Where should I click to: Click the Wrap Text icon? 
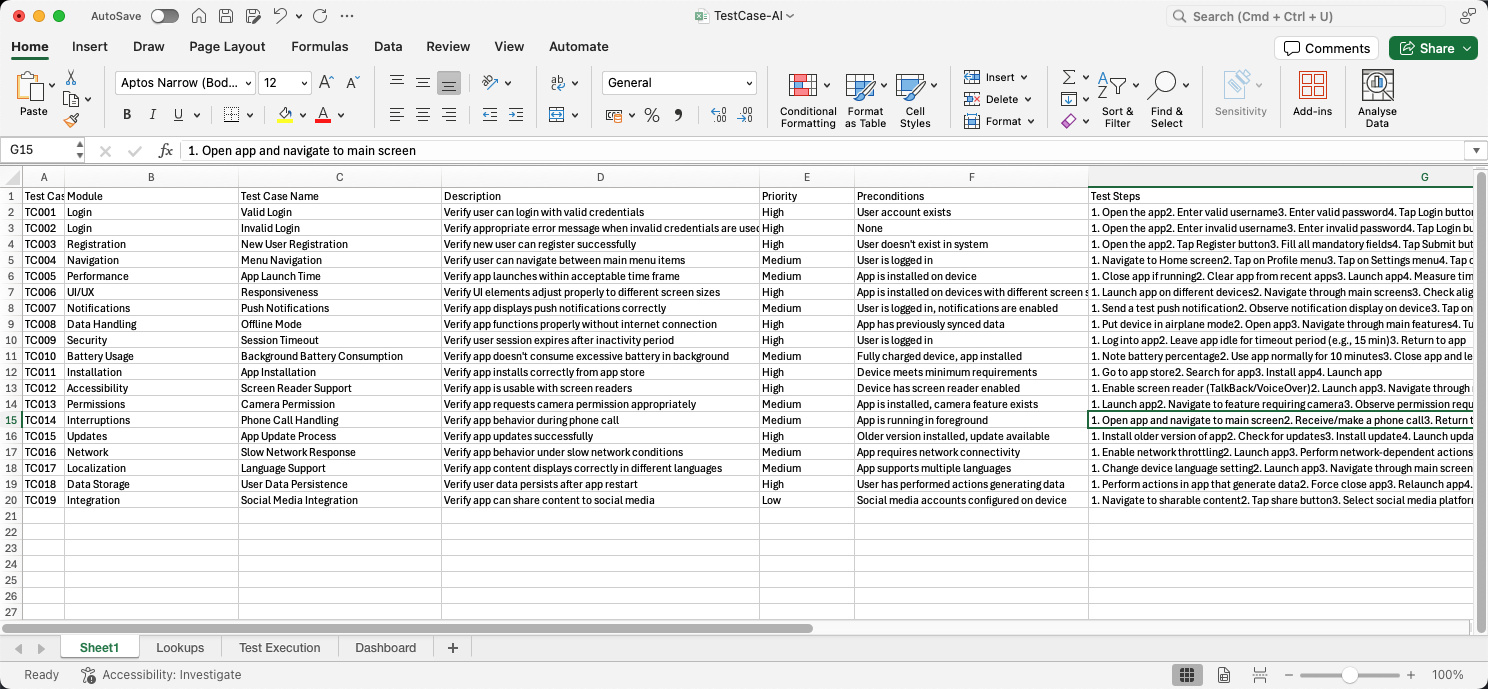click(558, 83)
